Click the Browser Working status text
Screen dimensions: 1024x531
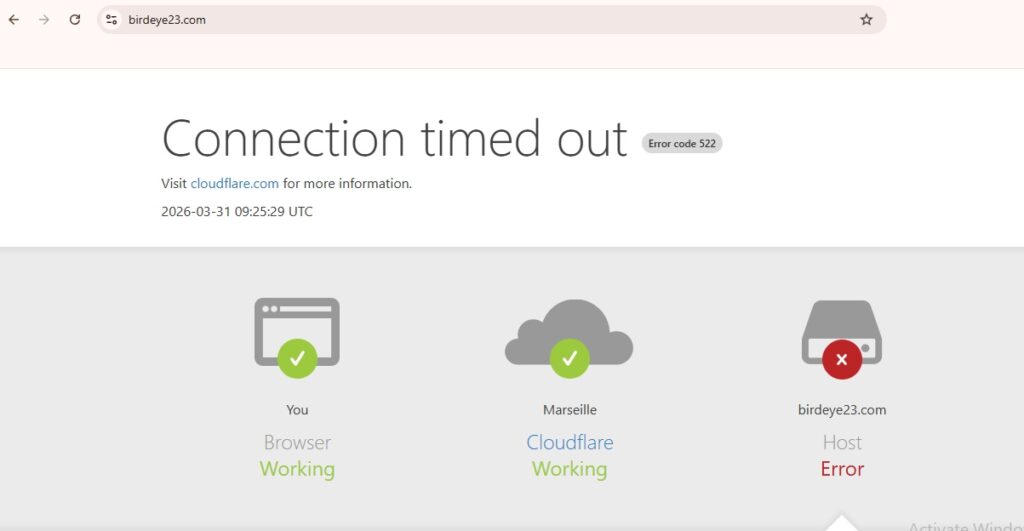click(x=297, y=469)
